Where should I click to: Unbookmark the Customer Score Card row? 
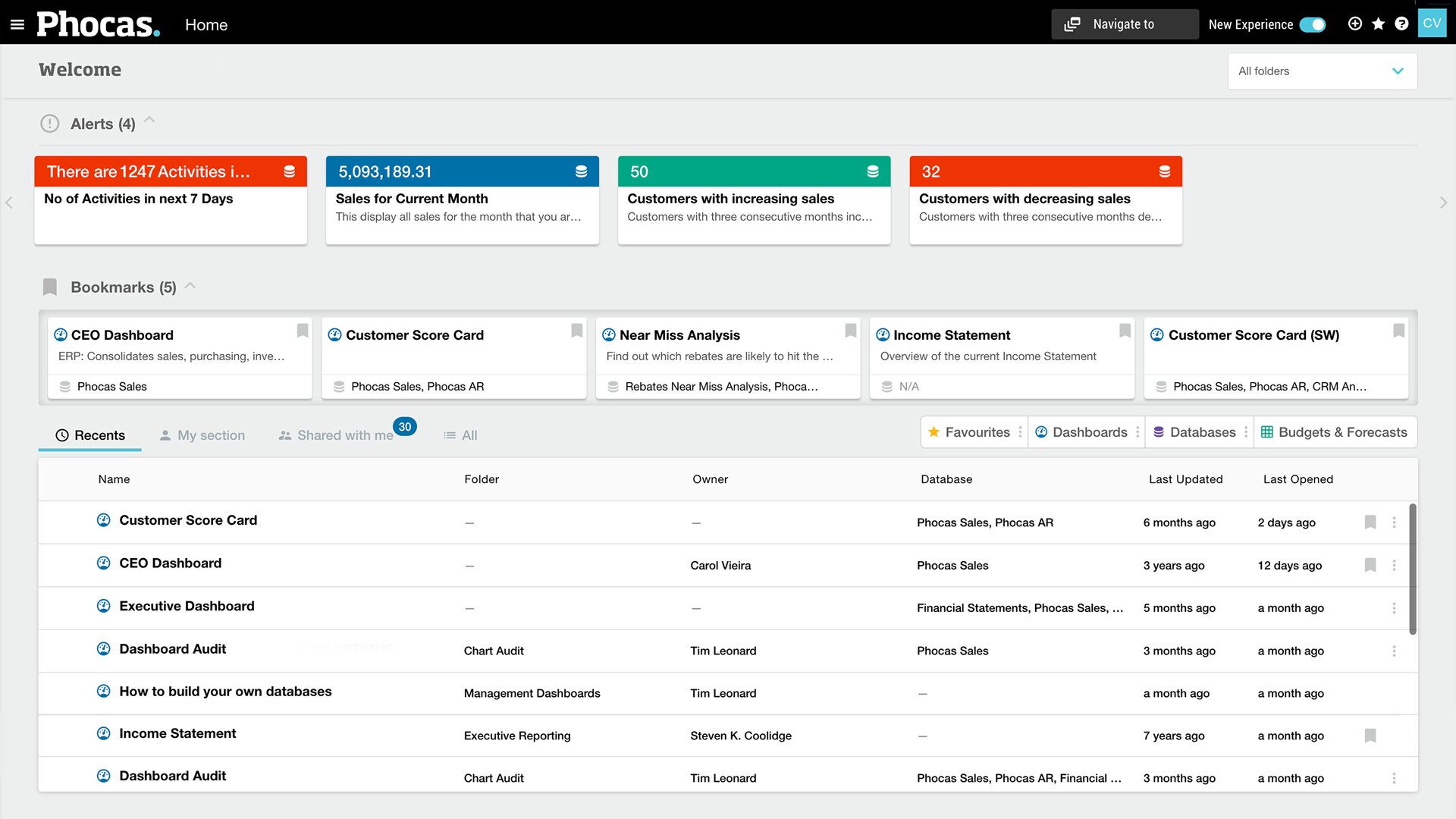point(1370,522)
